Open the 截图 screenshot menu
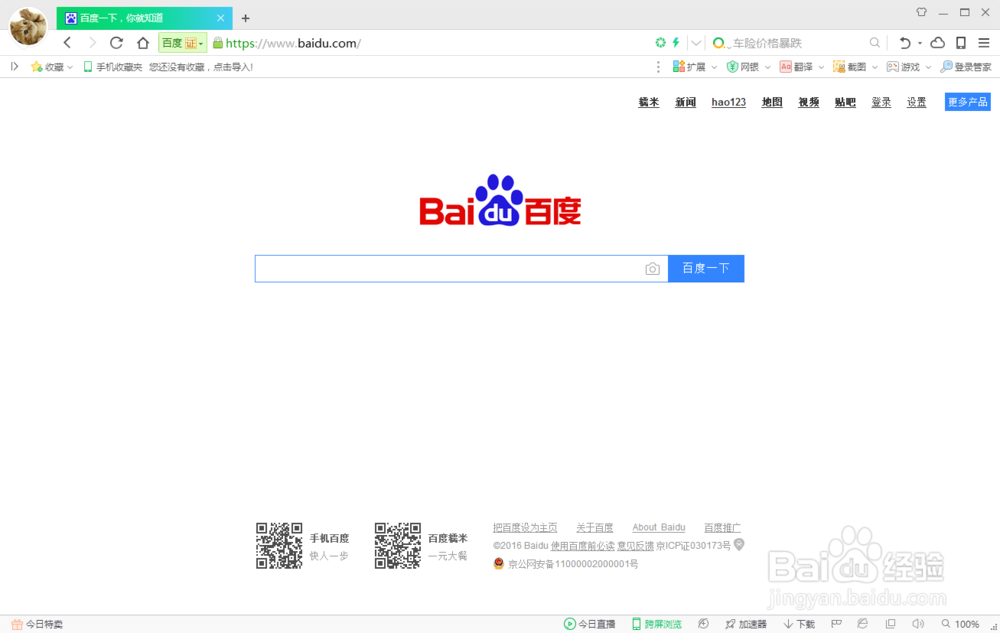 pyautogui.click(x=855, y=66)
